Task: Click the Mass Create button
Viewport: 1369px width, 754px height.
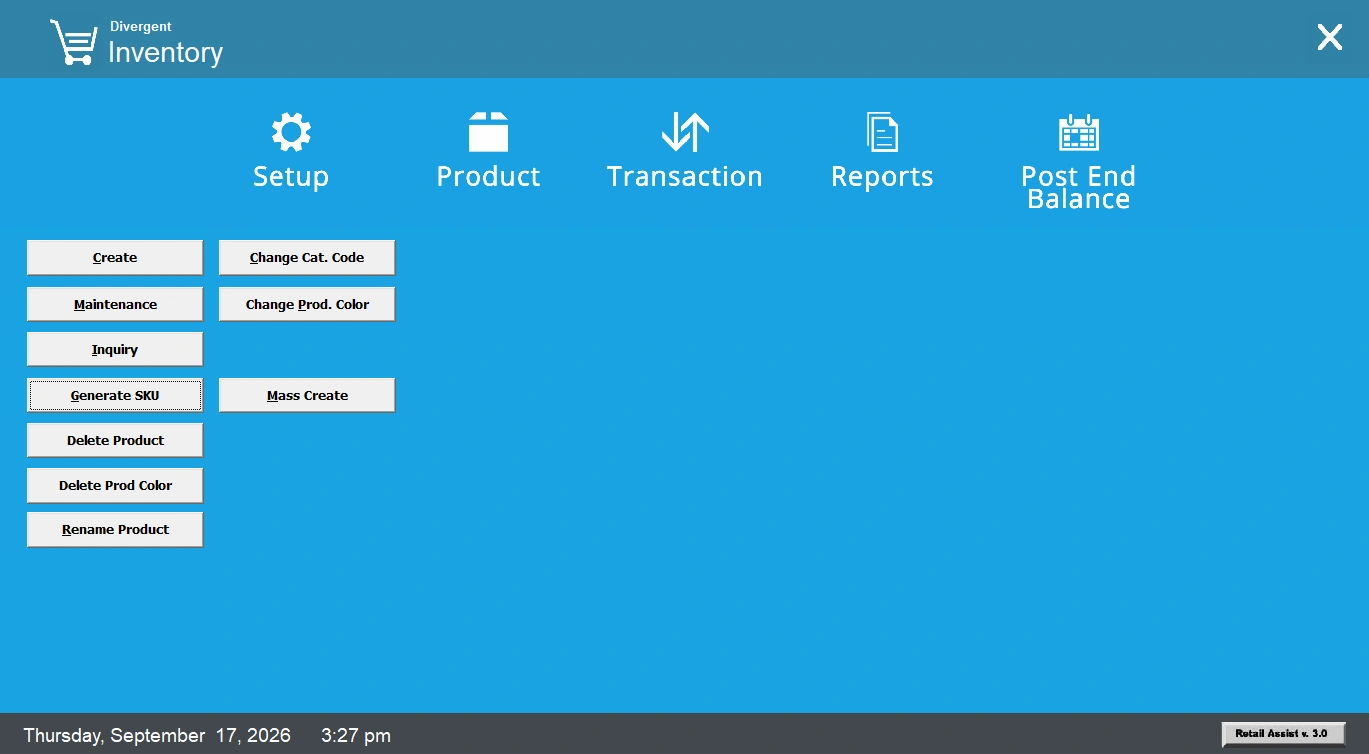Action: (307, 395)
